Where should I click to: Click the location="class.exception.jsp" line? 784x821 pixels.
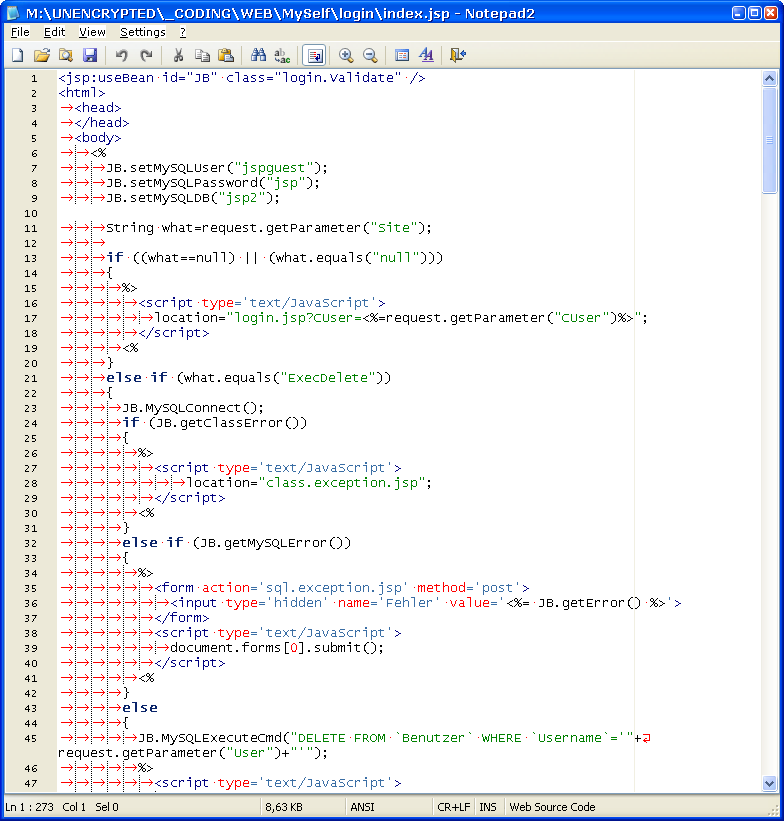(309, 483)
